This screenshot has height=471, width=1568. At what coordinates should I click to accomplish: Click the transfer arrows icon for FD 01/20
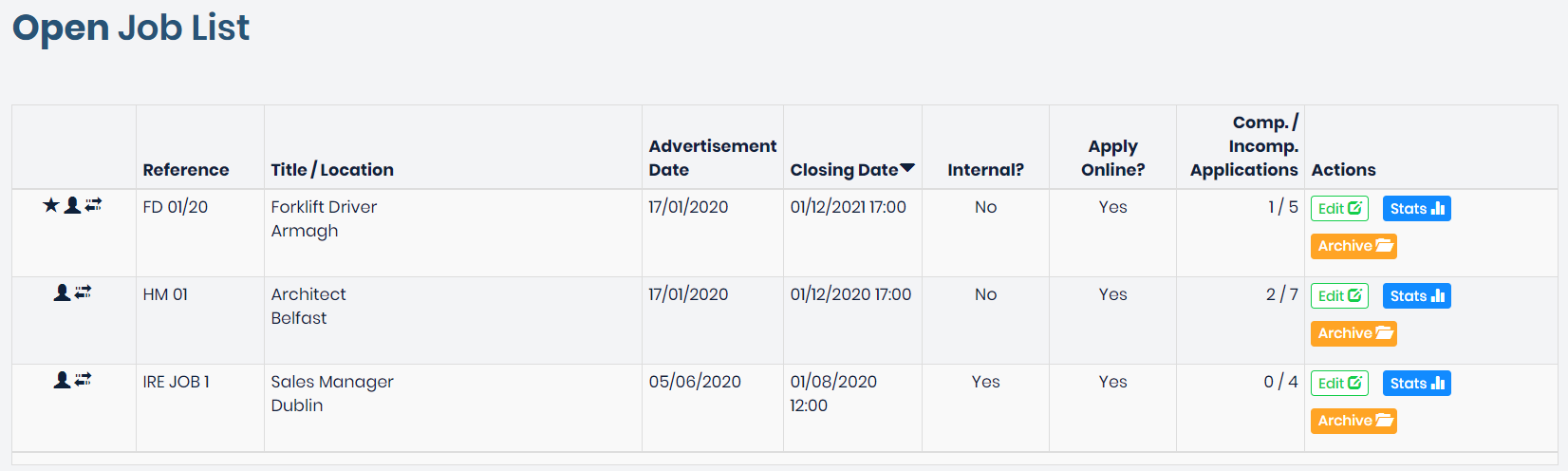[x=93, y=205]
